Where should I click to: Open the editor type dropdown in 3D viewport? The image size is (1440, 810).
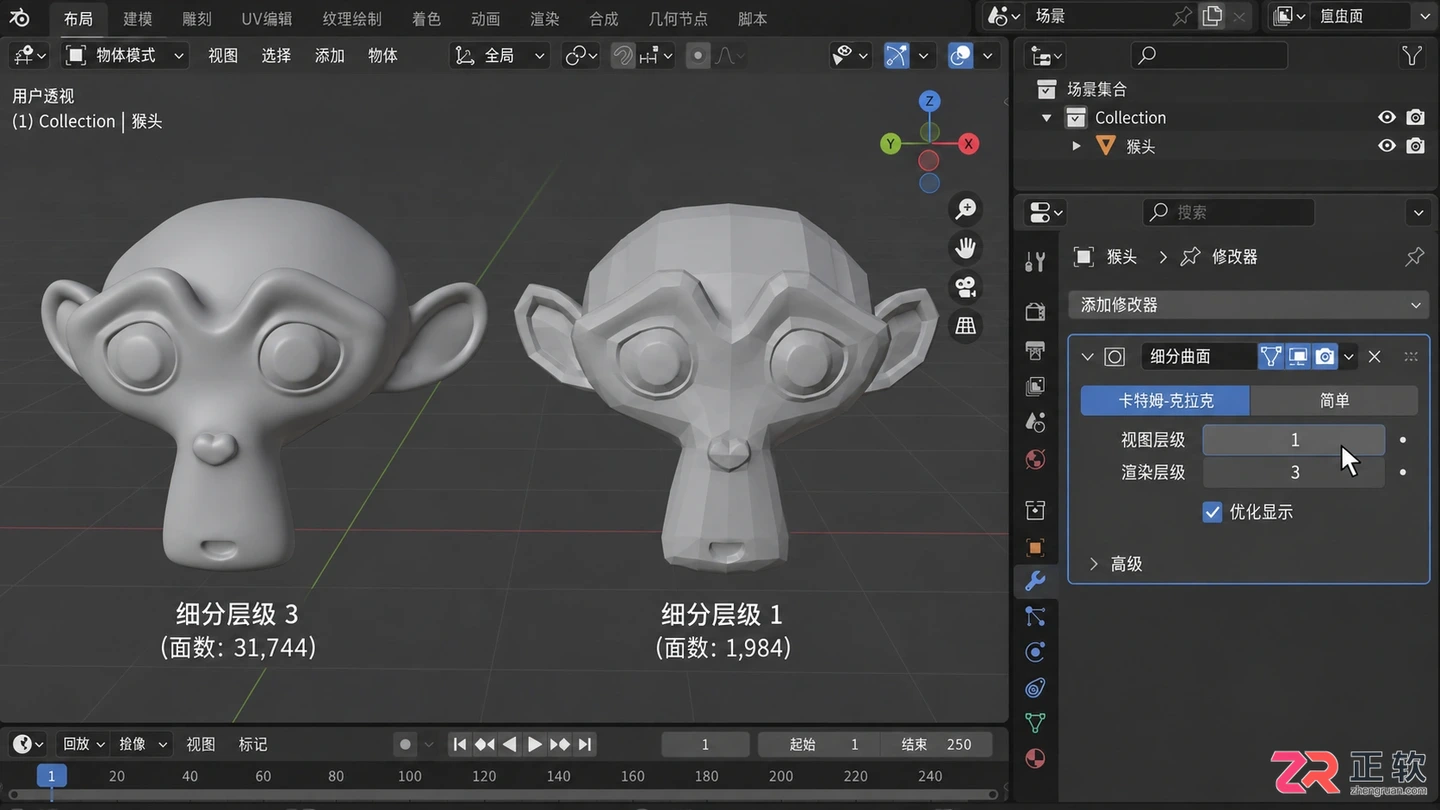(x=29, y=56)
